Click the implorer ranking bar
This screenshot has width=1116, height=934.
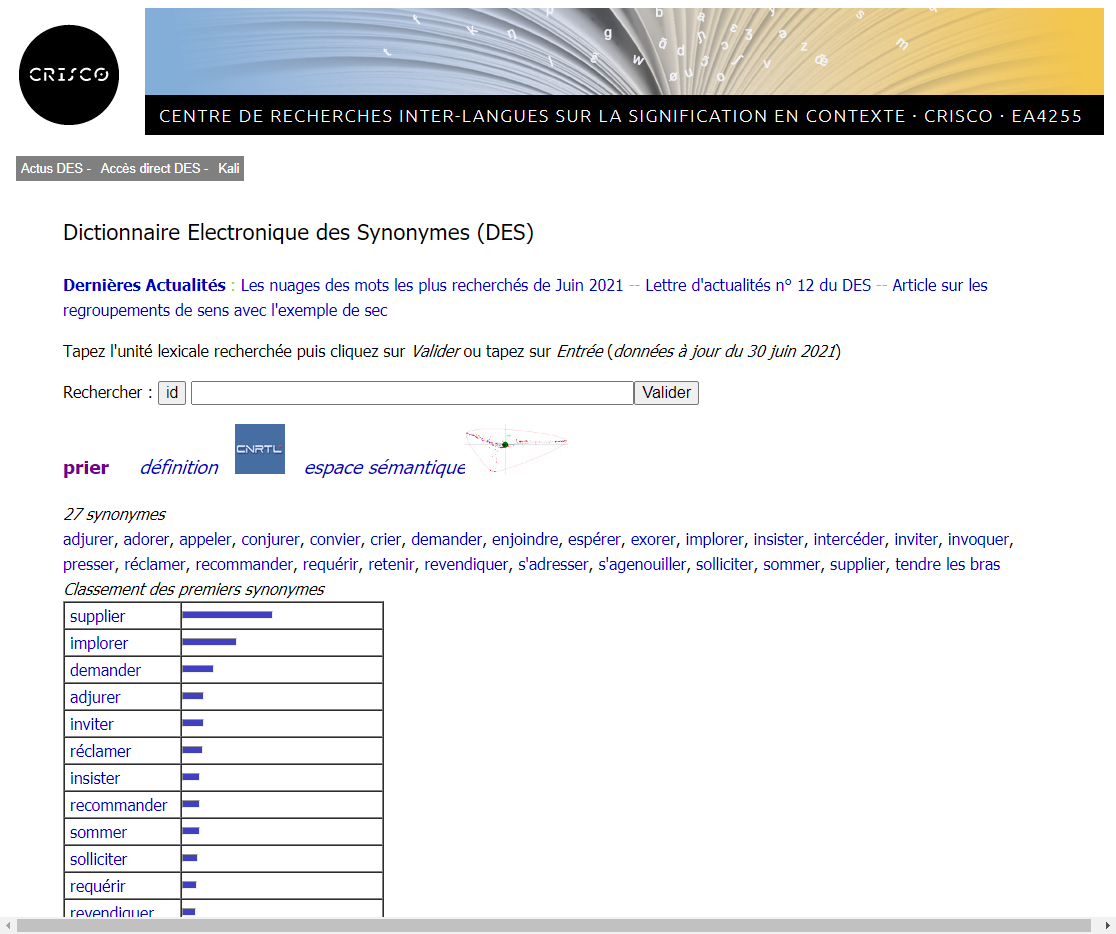[209, 642]
